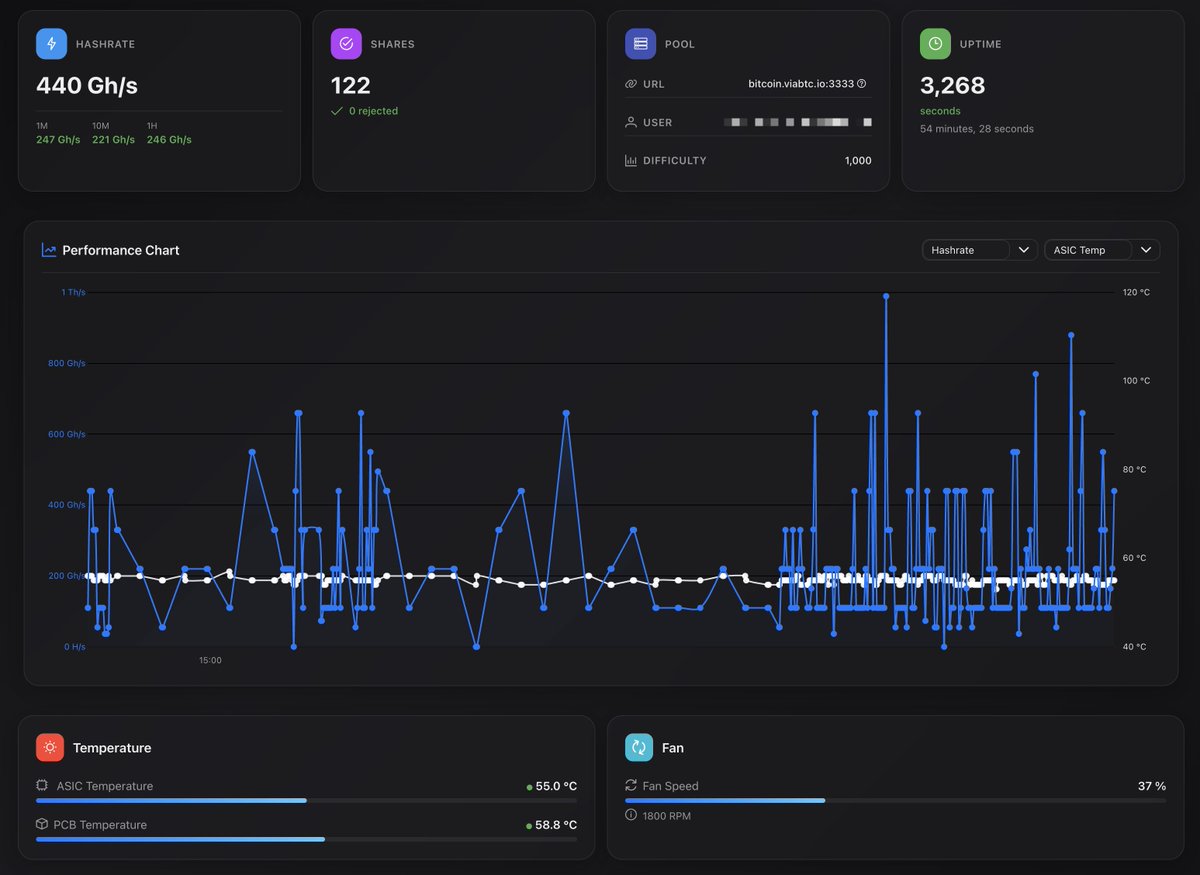1200x875 pixels.
Task: Click the green Uptime clock icon
Action: pyautogui.click(x=935, y=44)
